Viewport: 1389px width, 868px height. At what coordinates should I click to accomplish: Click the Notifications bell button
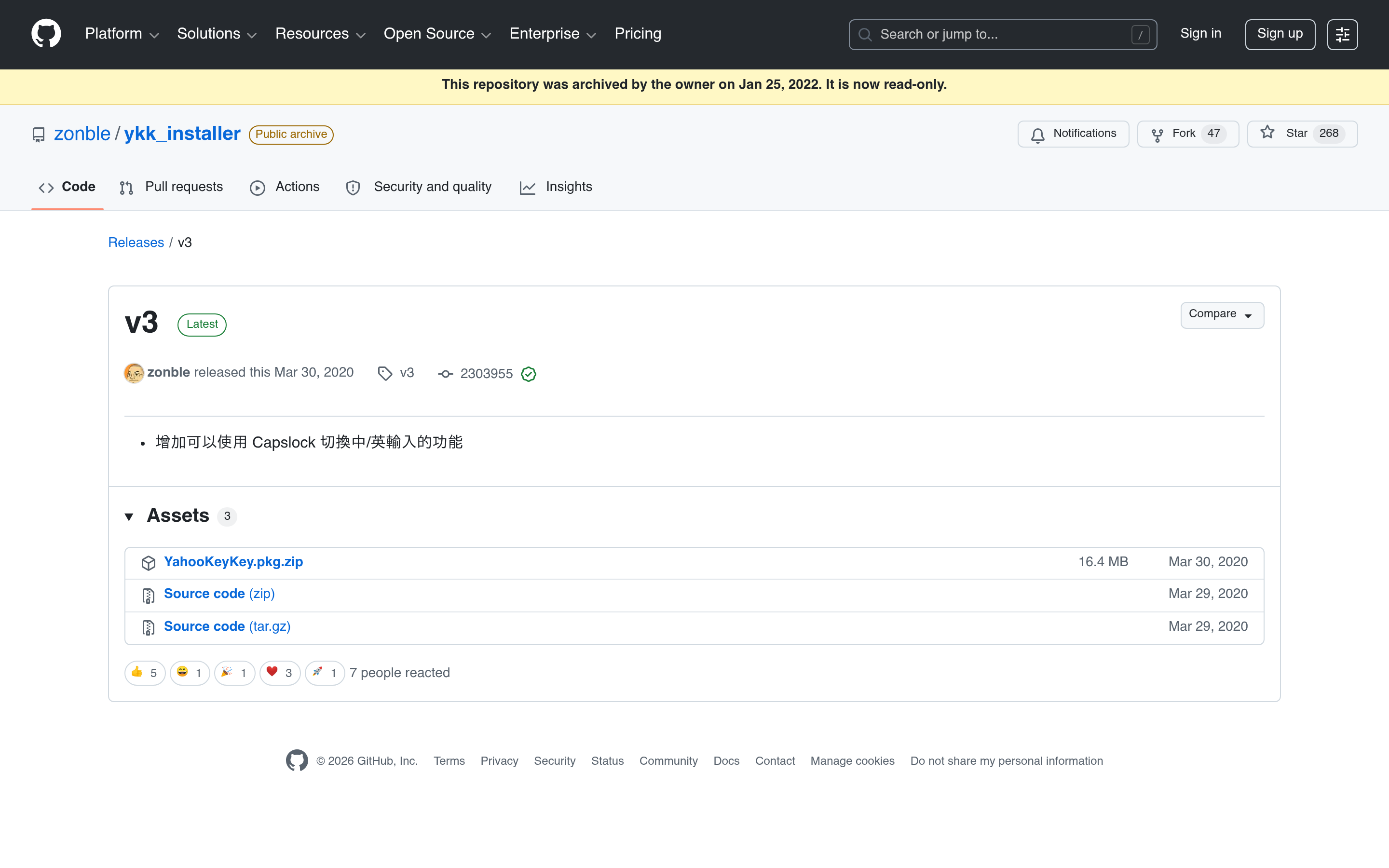click(1073, 134)
